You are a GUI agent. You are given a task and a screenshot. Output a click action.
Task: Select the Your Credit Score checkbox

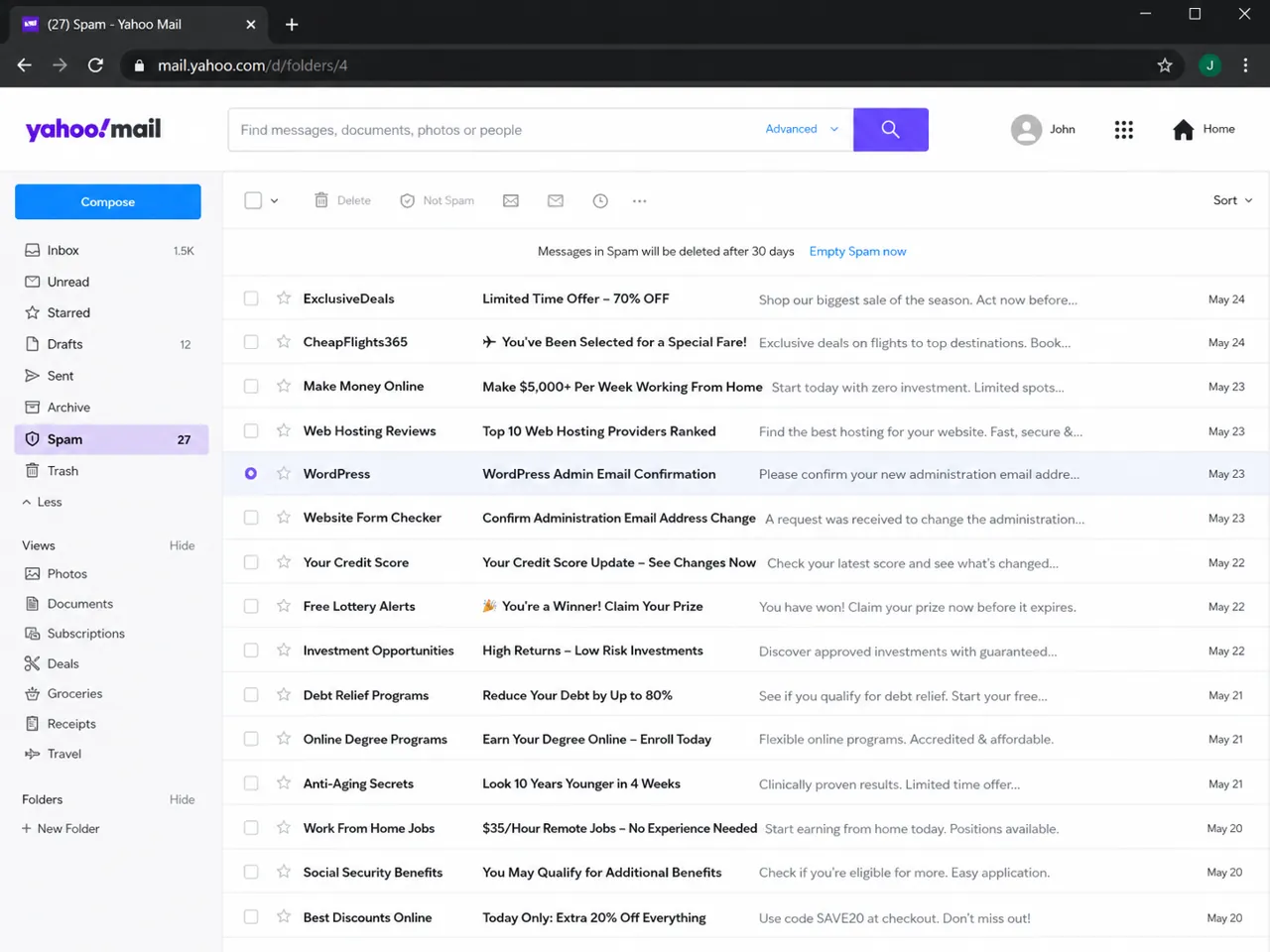pos(251,562)
